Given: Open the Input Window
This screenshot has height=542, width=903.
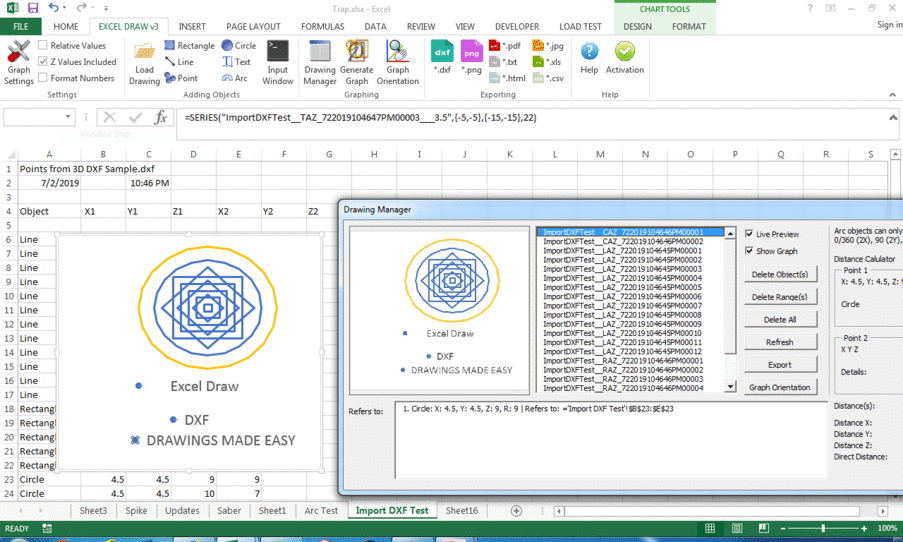Looking at the screenshot, I should pos(278,63).
